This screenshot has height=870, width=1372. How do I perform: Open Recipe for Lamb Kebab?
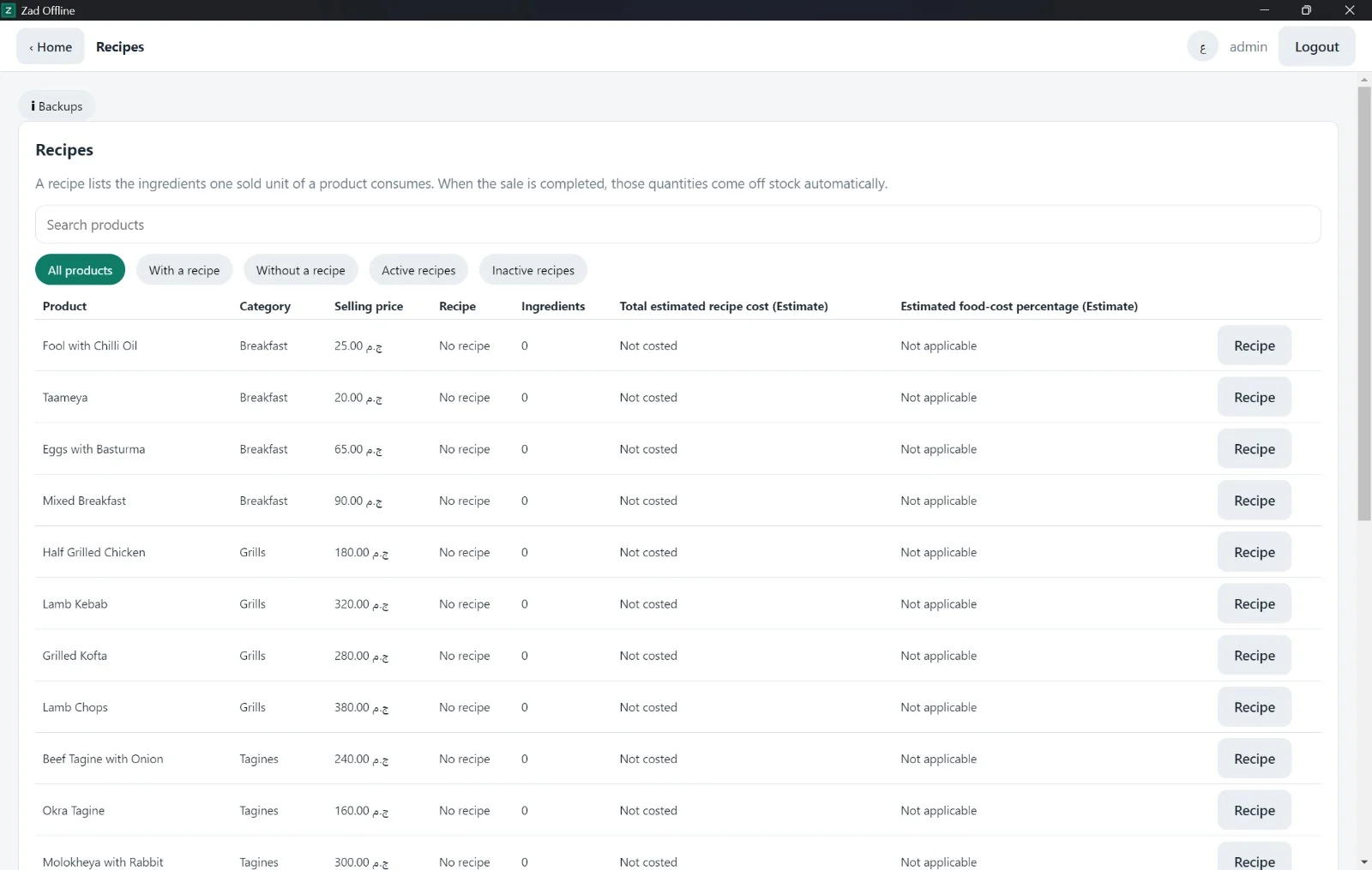1254,603
